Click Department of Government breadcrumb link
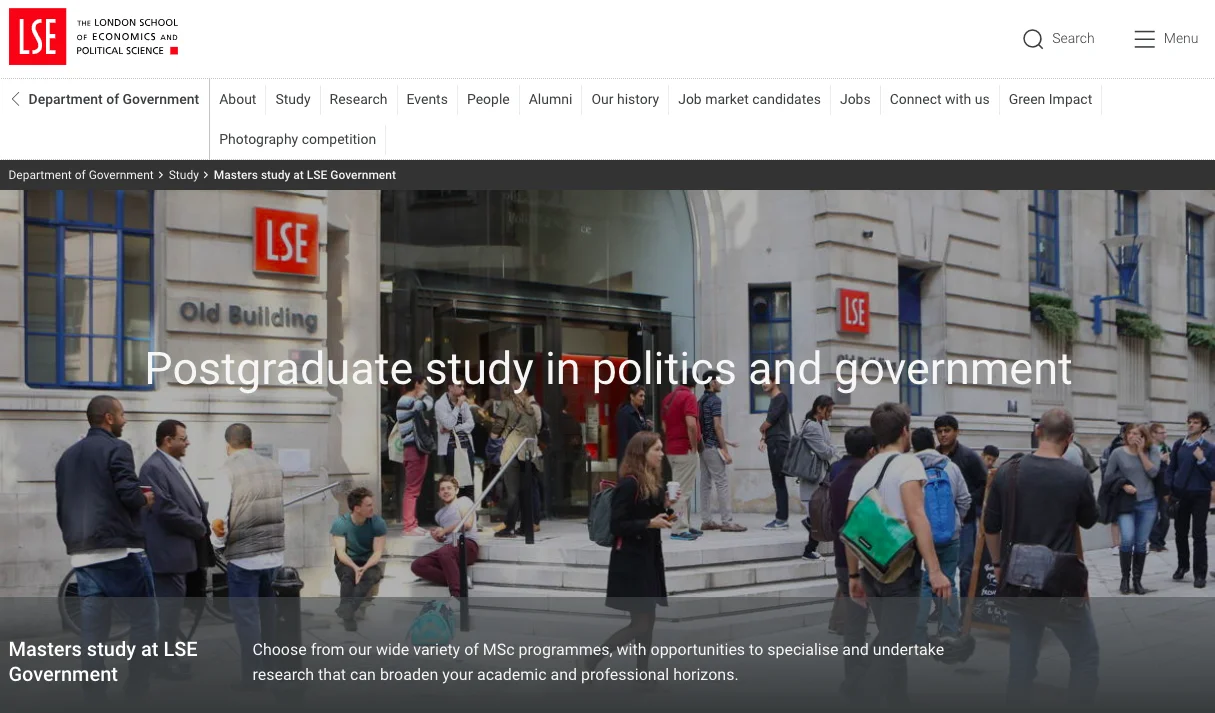The width and height of the screenshot is (1215, 713). (x=81, y=175)
